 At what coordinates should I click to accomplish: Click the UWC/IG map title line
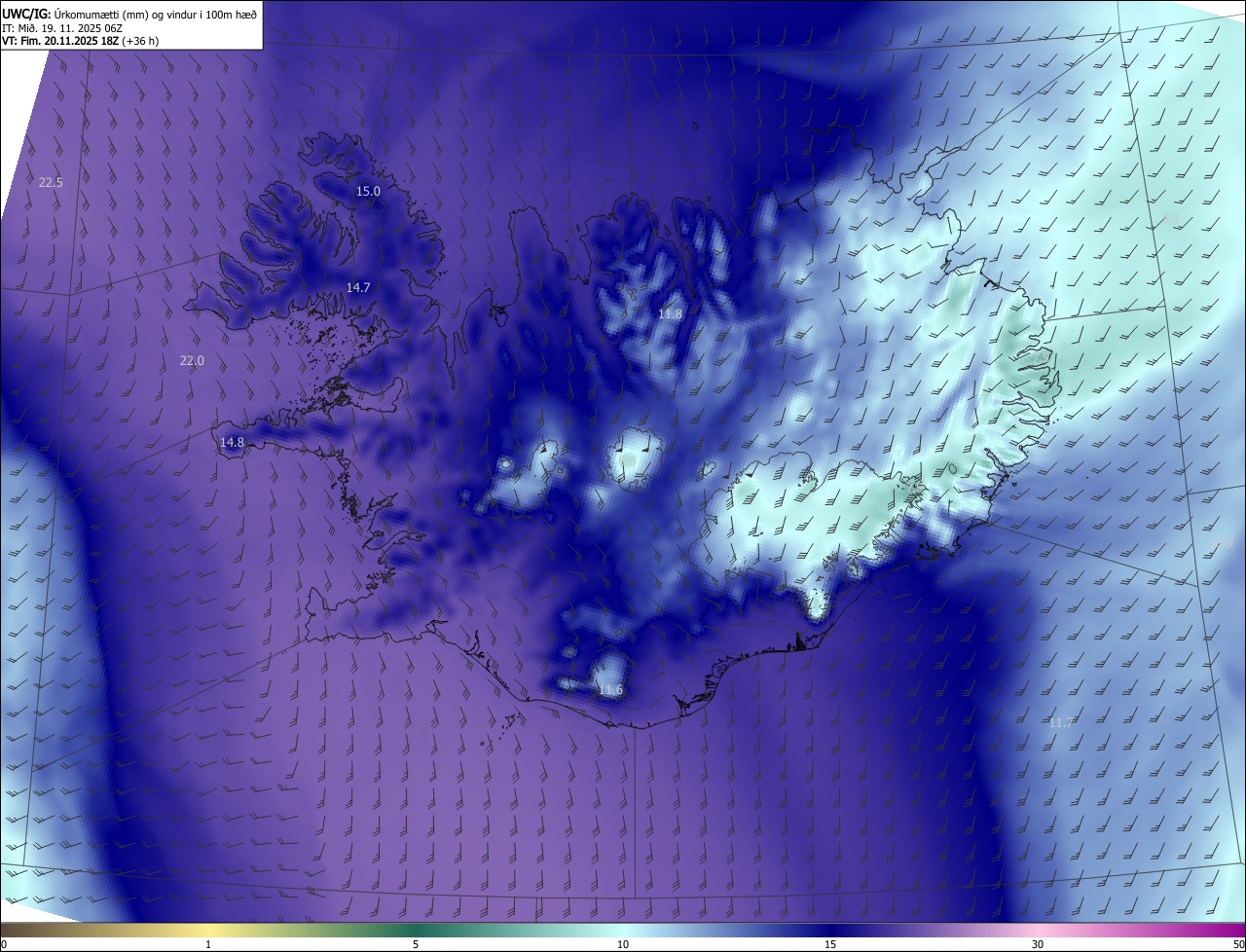(x=129, y=14)
